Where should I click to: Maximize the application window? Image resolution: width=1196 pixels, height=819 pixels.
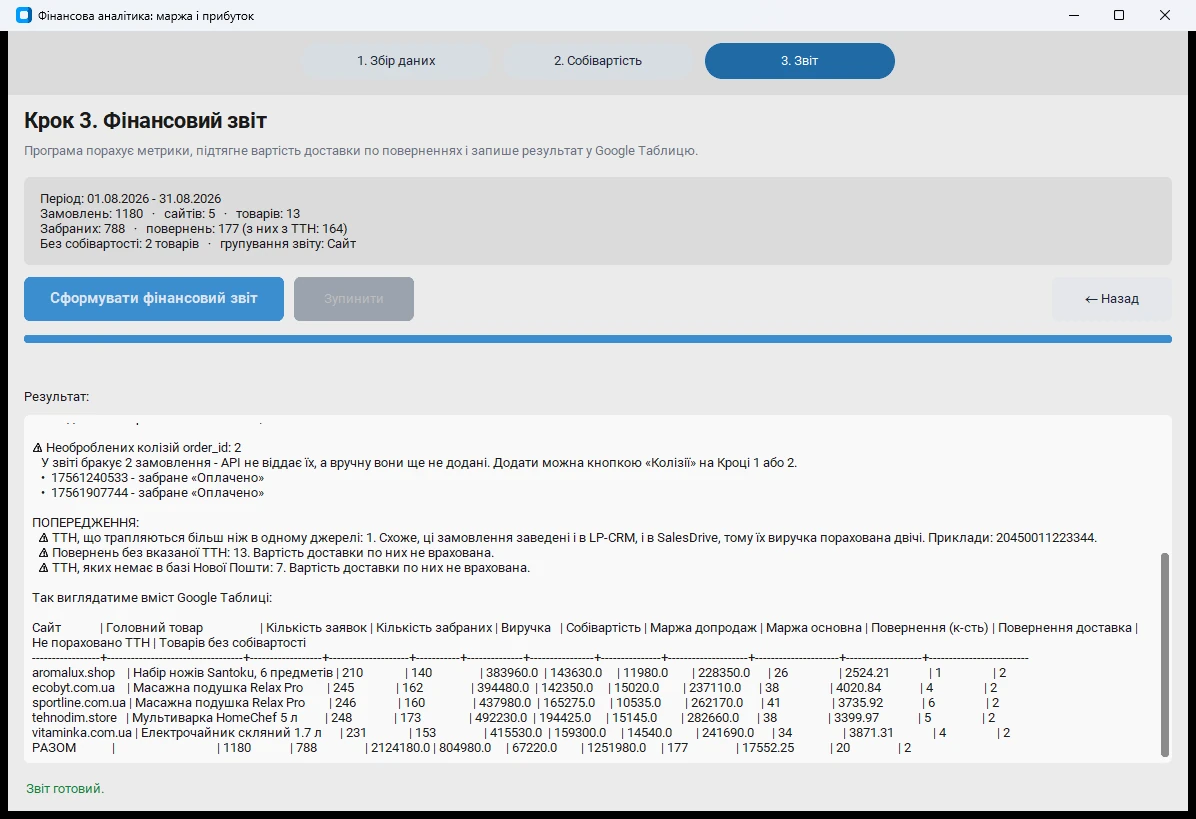pyautogui.click(x=1119, y=15)
